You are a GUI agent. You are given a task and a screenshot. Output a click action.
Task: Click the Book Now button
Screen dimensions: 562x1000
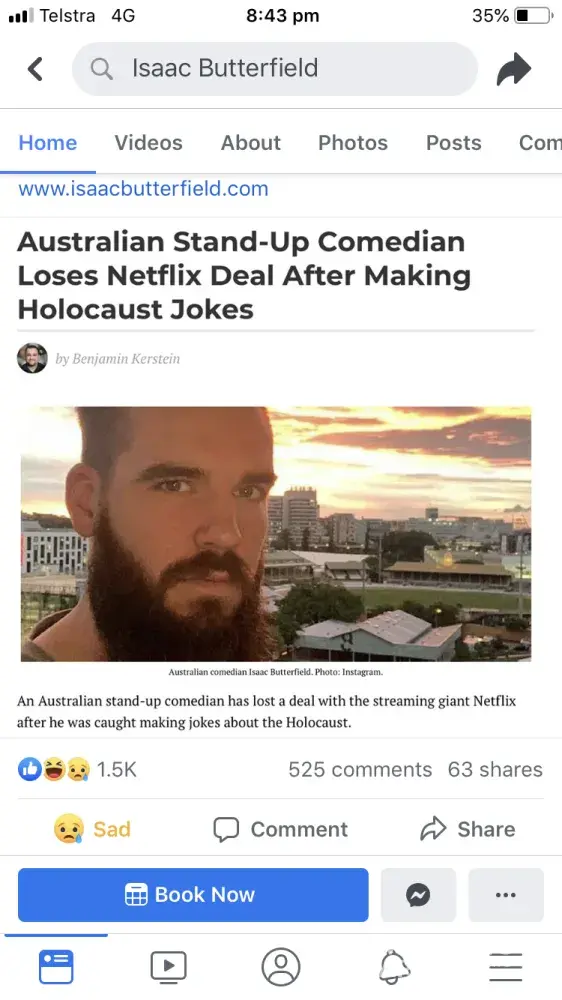tap(193, 895)
